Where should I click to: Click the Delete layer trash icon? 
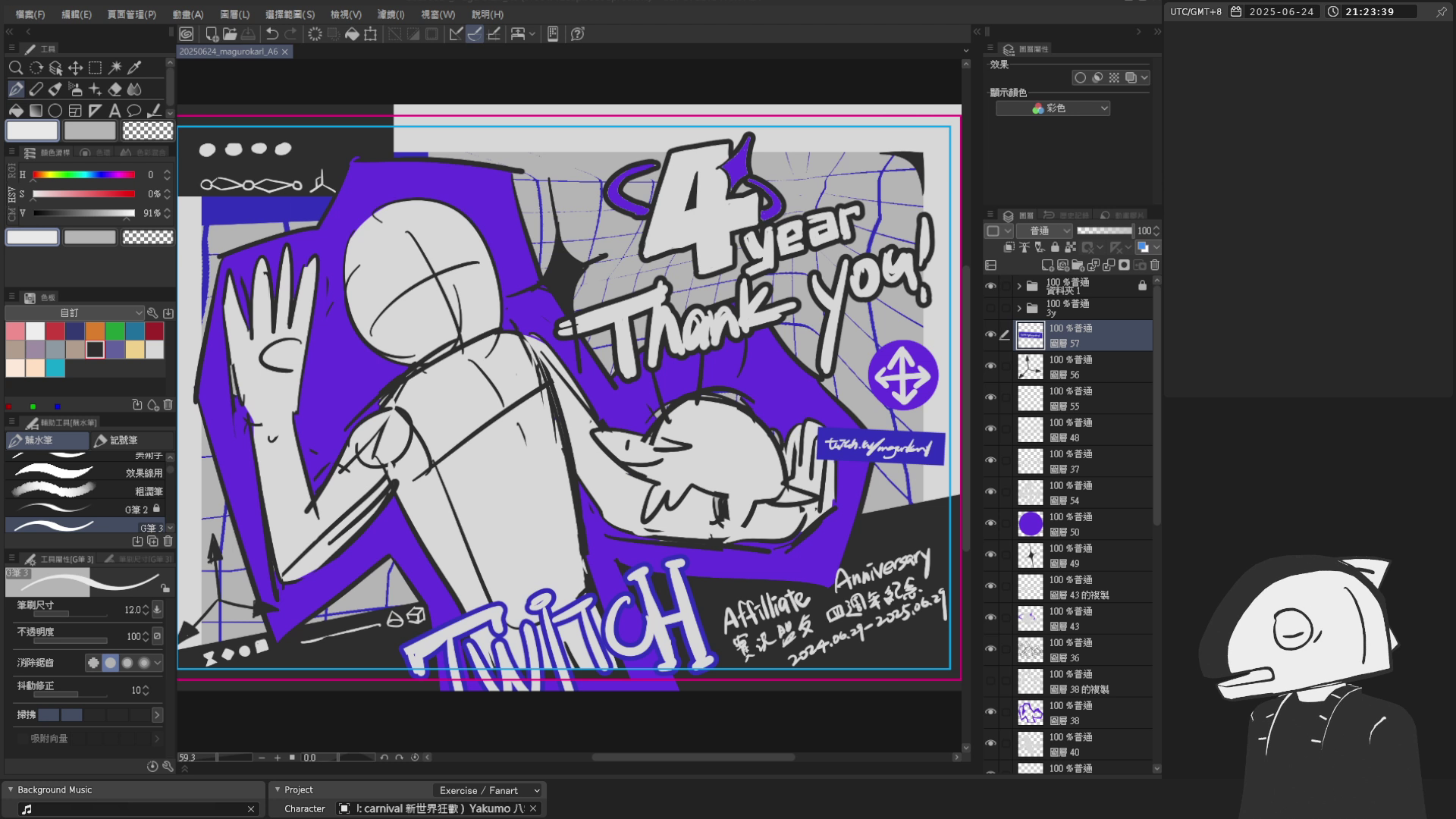point(1155,265)
